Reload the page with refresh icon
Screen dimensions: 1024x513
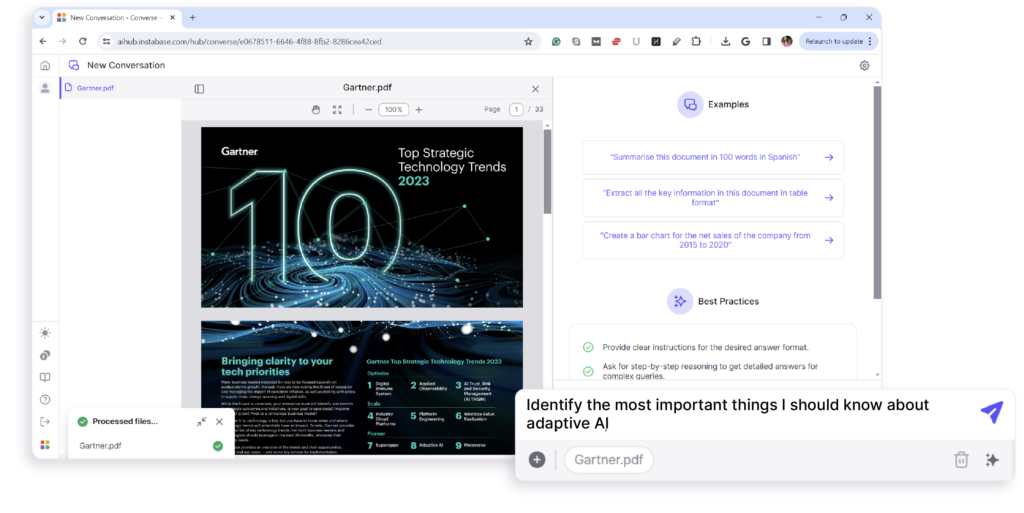coord(82,41)
